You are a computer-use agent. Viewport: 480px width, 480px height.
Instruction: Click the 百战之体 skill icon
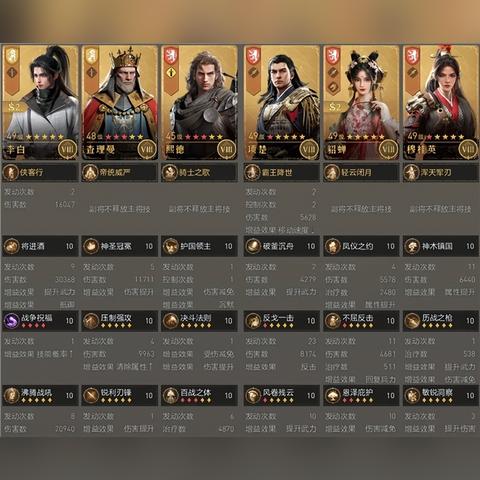[170, 395]
